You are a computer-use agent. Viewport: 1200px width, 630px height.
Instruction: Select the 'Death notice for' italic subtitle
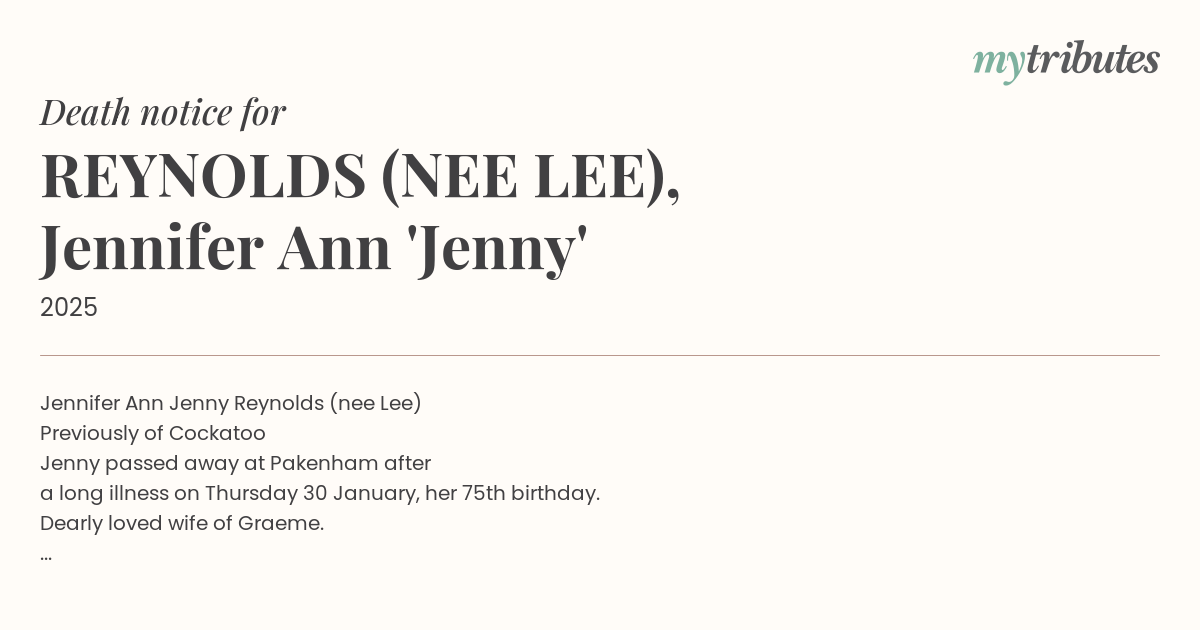[163, 112]
